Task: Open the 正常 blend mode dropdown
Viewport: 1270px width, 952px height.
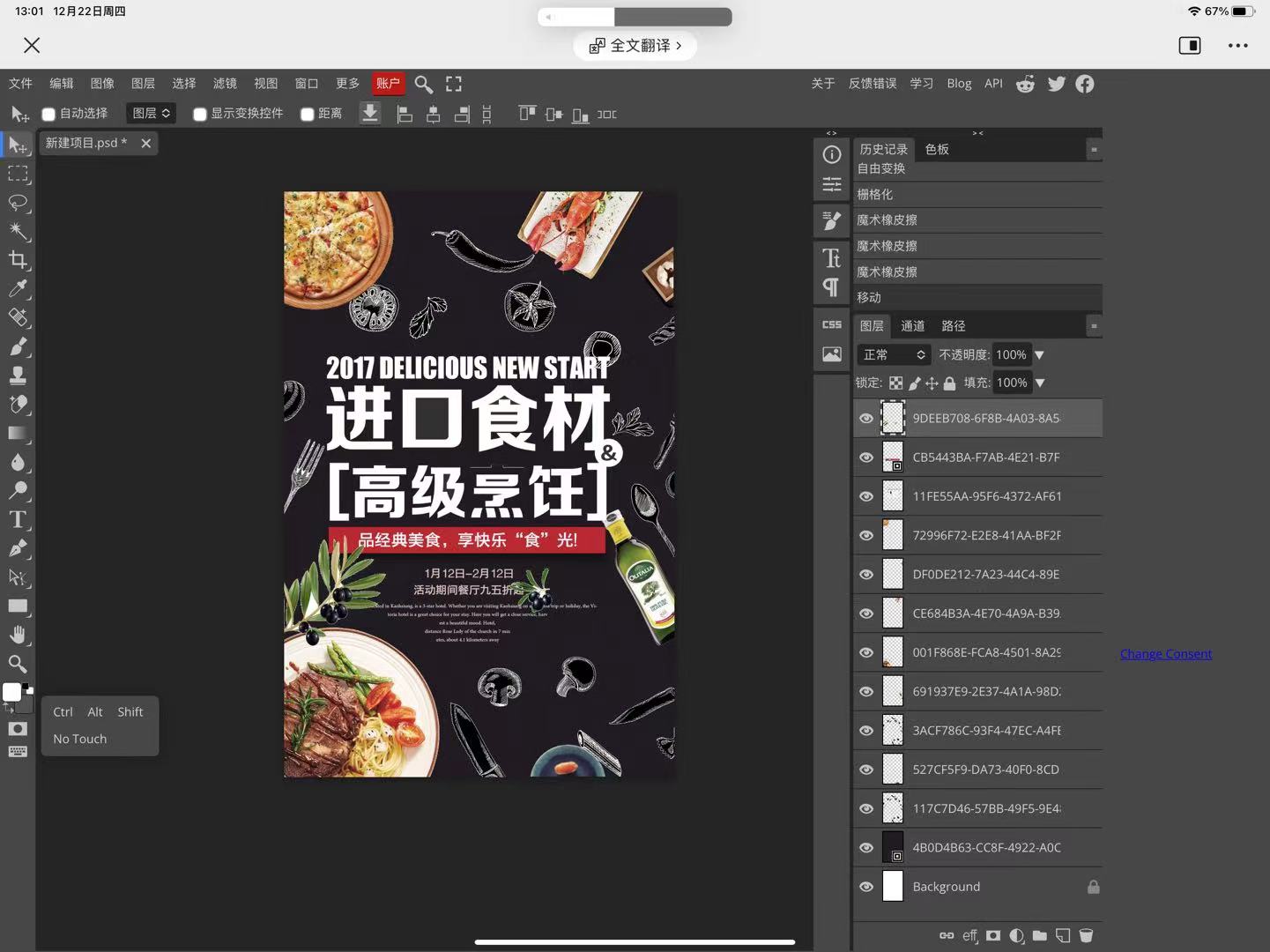Action: coord(894,354)
